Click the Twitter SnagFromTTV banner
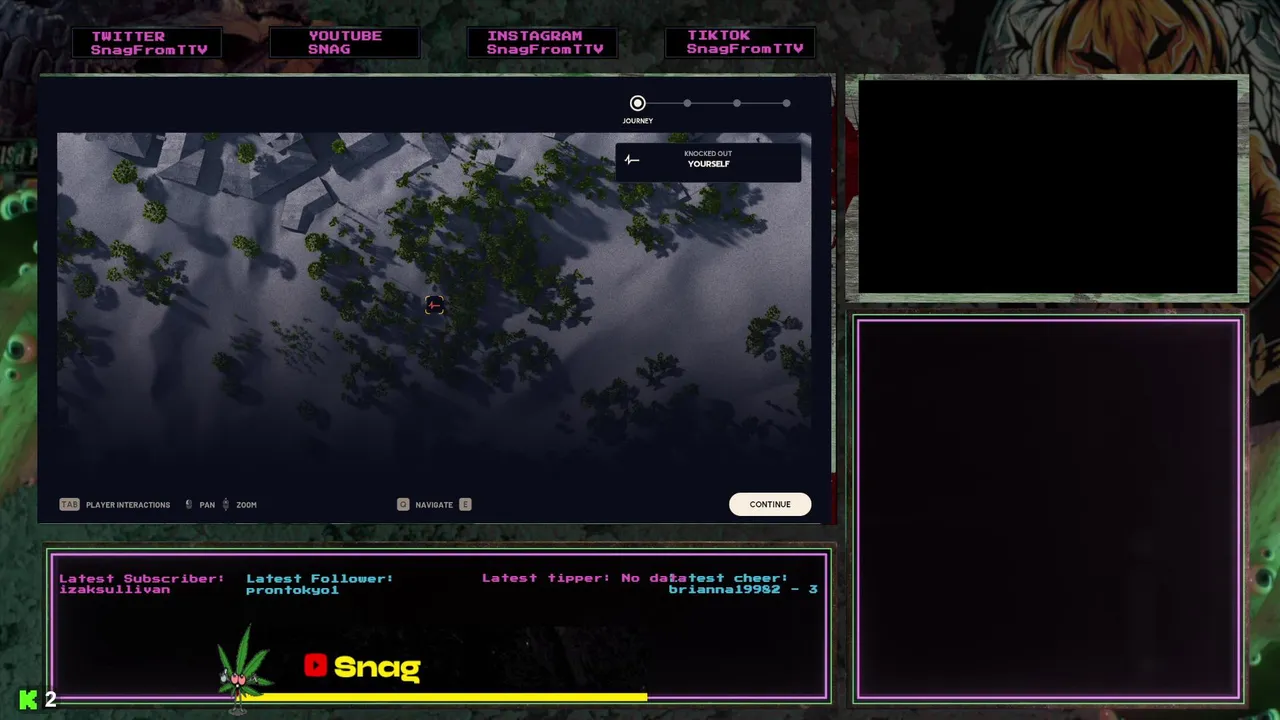Viewport: 1280px width, 720px height. coord(148,43)
